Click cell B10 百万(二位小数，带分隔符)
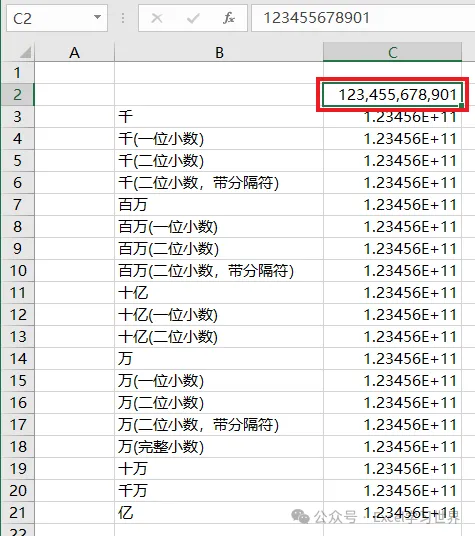 coord(219,271)
